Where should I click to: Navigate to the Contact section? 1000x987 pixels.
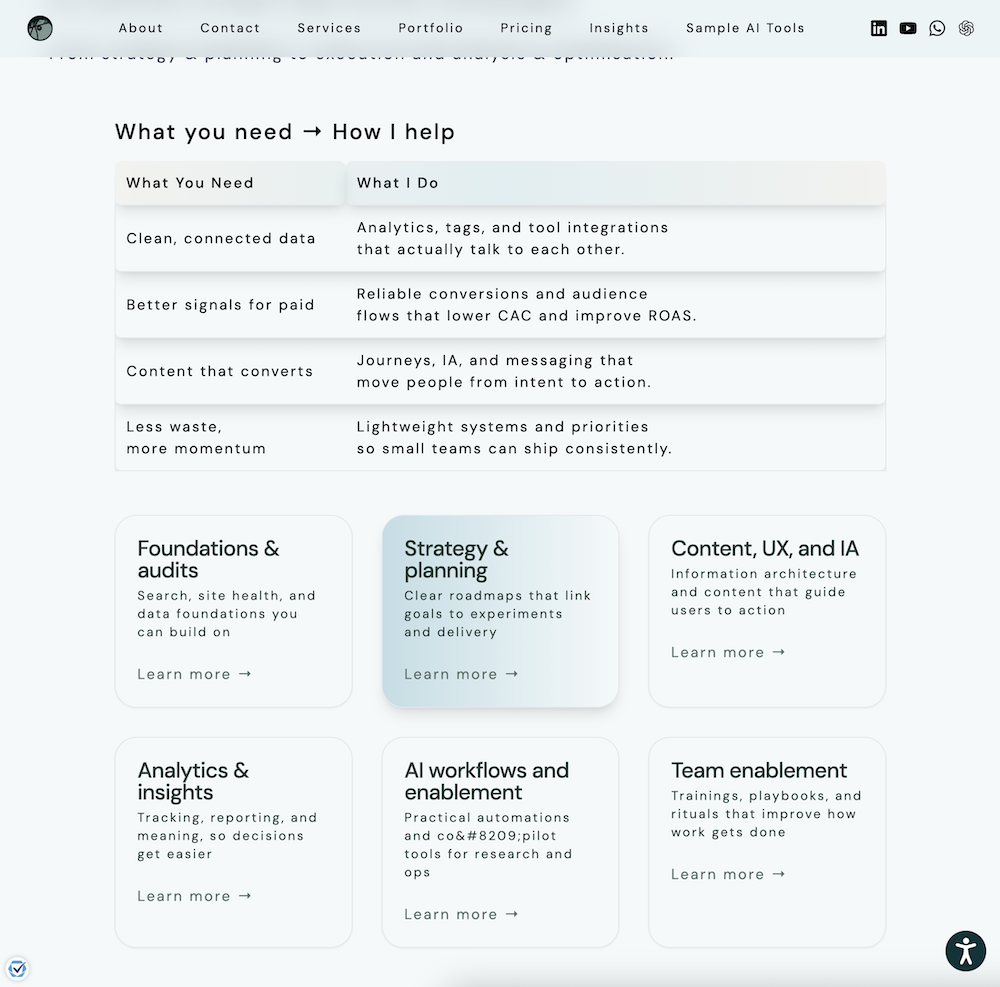point(230,28)
